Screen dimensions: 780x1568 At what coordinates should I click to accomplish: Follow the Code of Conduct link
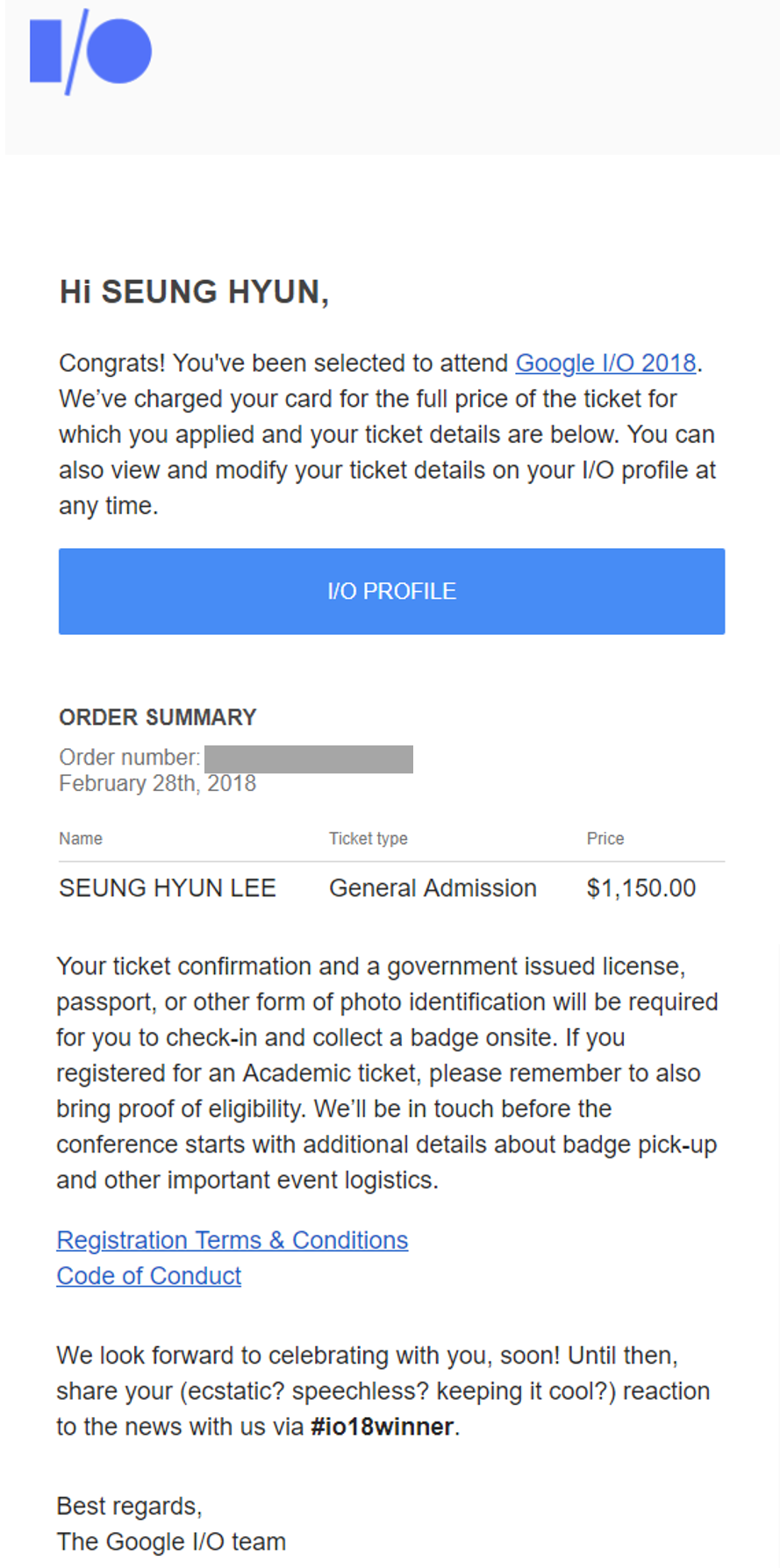pos(149,1276)
